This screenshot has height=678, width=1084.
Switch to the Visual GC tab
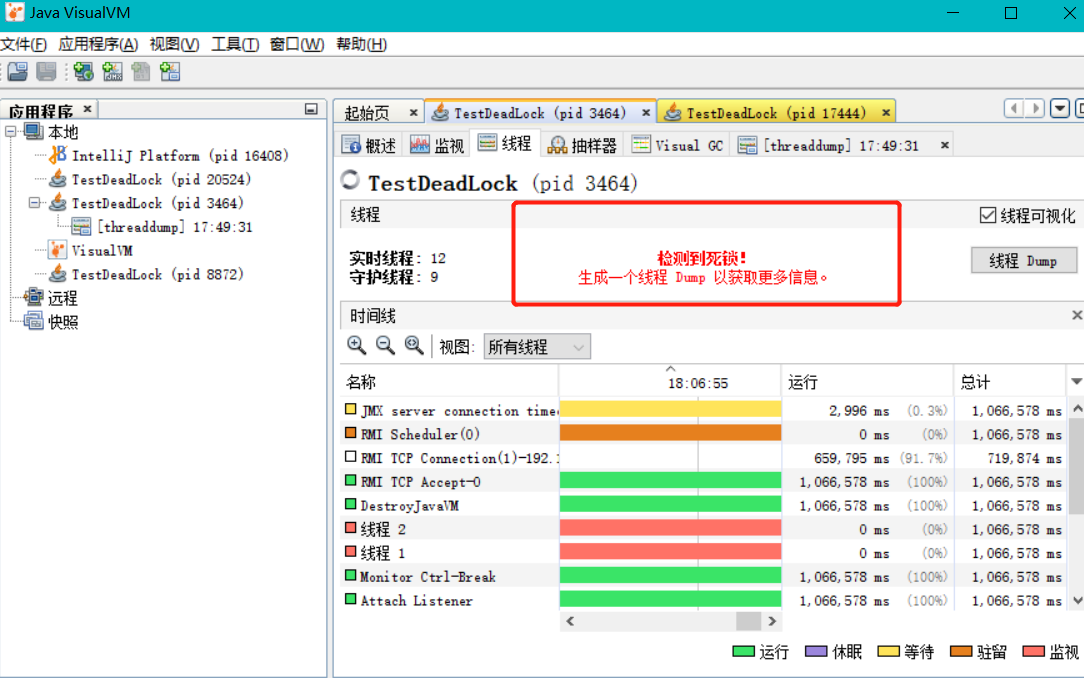pyautogui.click(x=678, y=145)
